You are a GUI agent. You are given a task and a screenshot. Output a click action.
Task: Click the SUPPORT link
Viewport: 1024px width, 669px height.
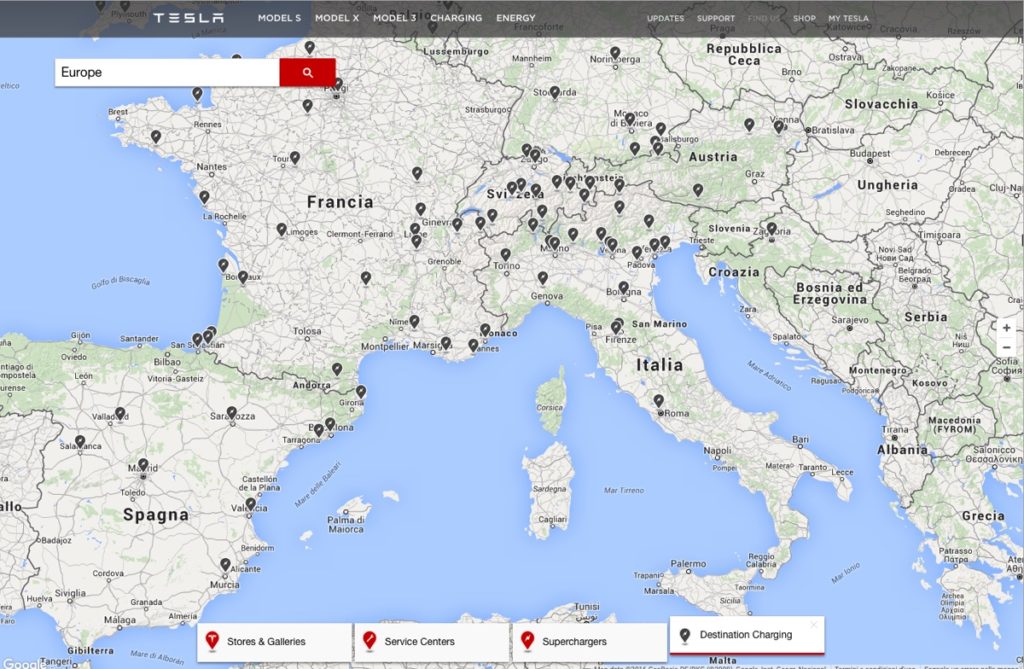click(x=716, y=18)
